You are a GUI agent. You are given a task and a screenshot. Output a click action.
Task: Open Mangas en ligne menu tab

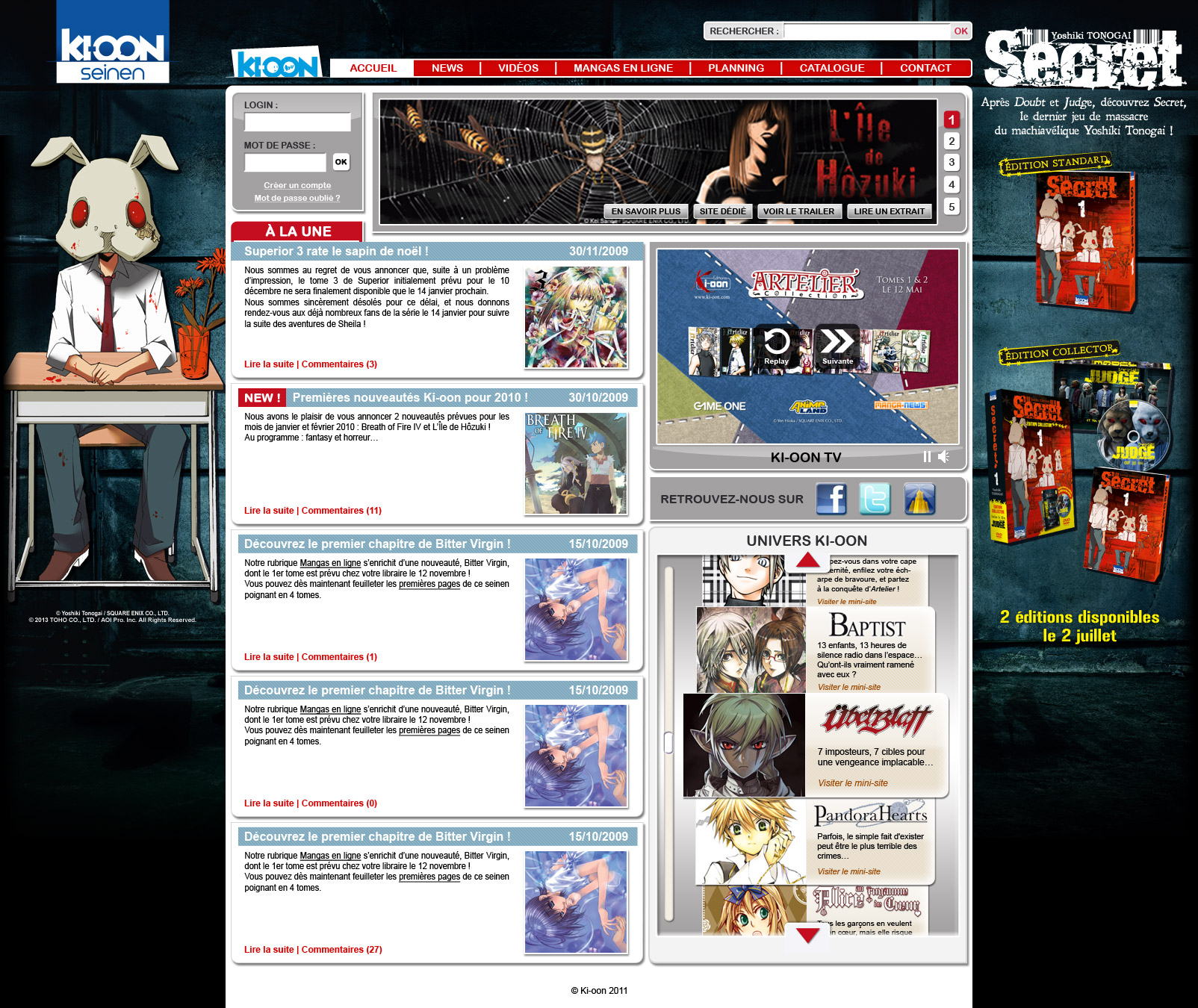[x=623, y=68]
